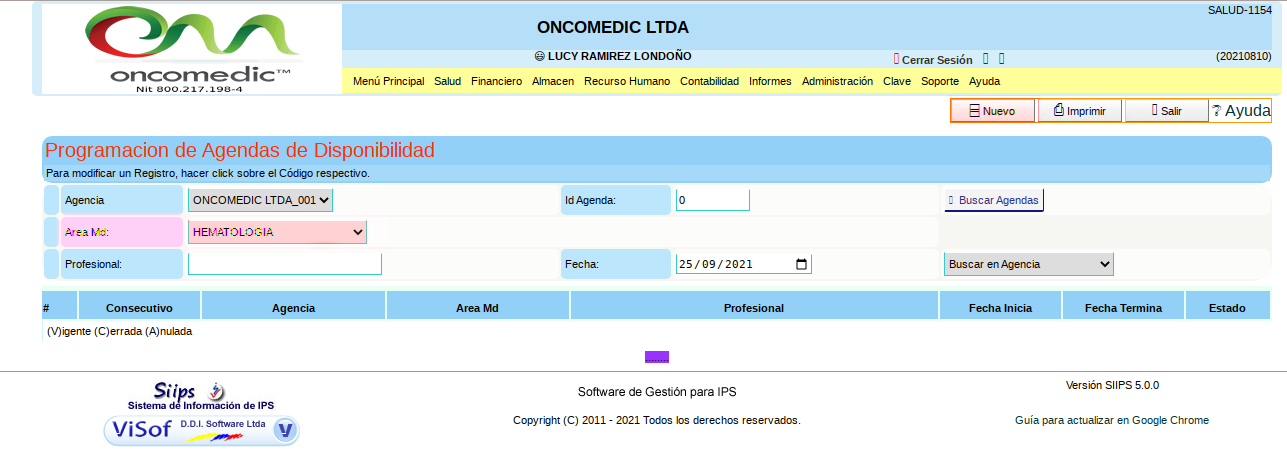1287x457 pixels.
Task: Expand the Agencia dropdown
Action: pos(260,200)
